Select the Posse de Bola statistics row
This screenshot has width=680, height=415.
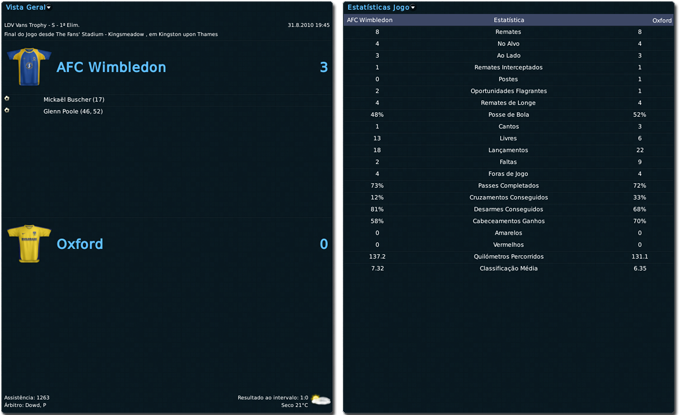pyautogui.click(x=508, y=114)
